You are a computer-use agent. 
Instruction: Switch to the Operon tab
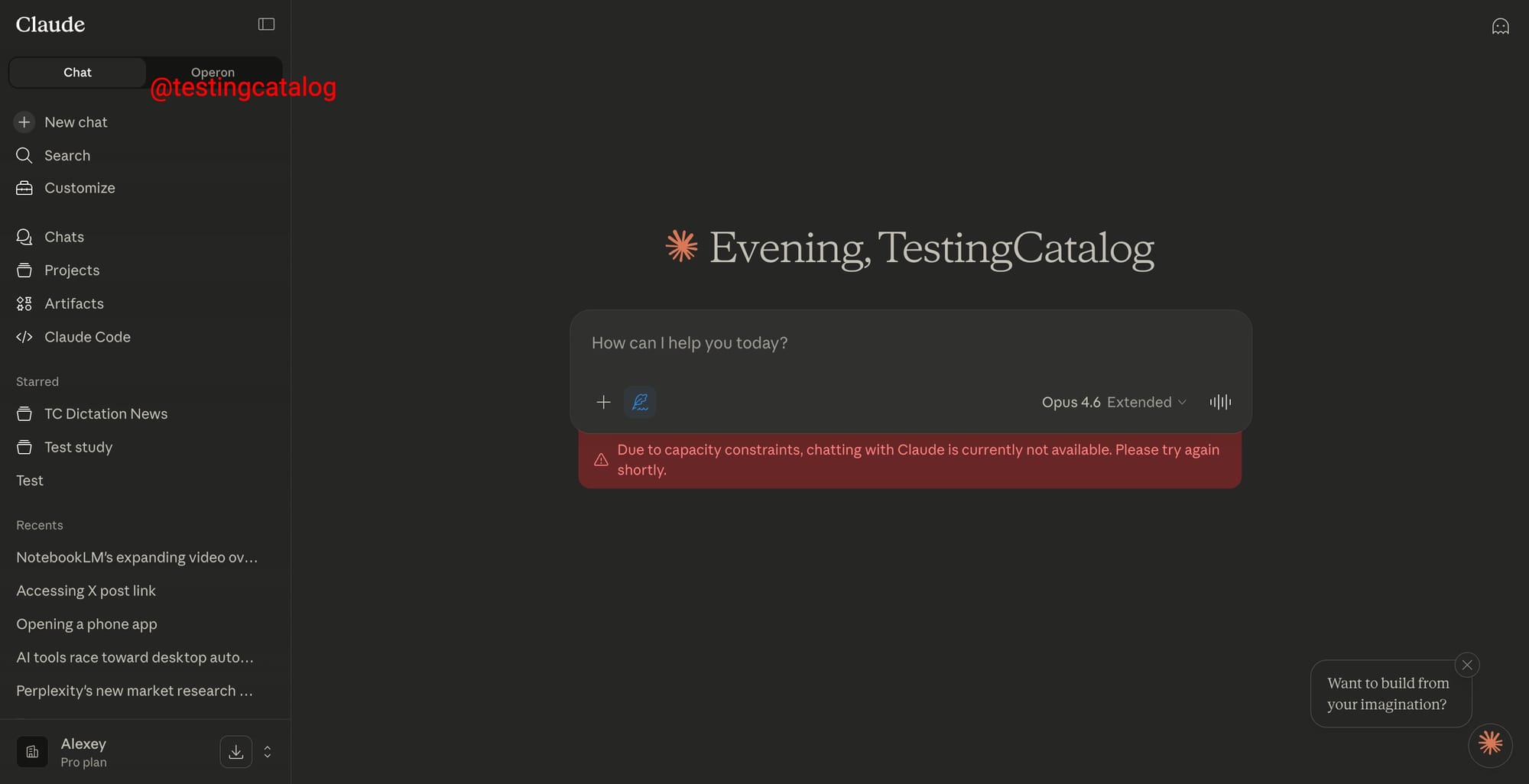[213, 73]
